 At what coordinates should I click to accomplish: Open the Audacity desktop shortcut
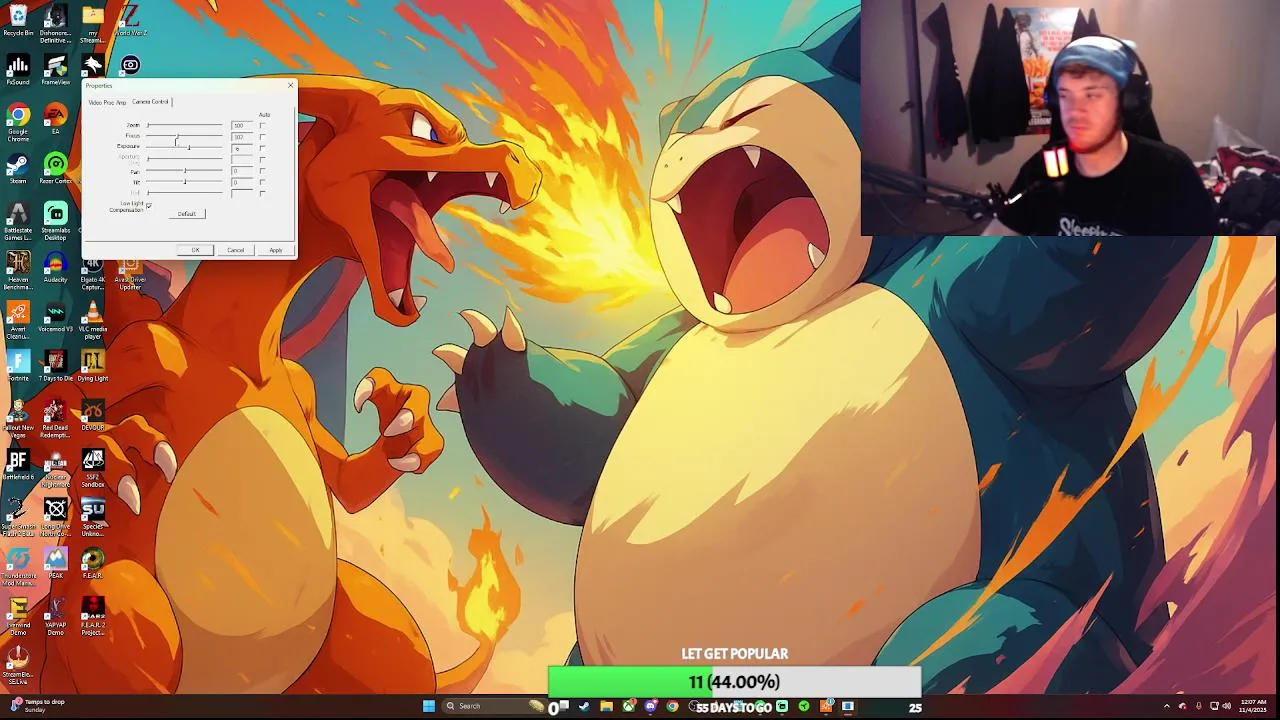[x=56, y=266]
